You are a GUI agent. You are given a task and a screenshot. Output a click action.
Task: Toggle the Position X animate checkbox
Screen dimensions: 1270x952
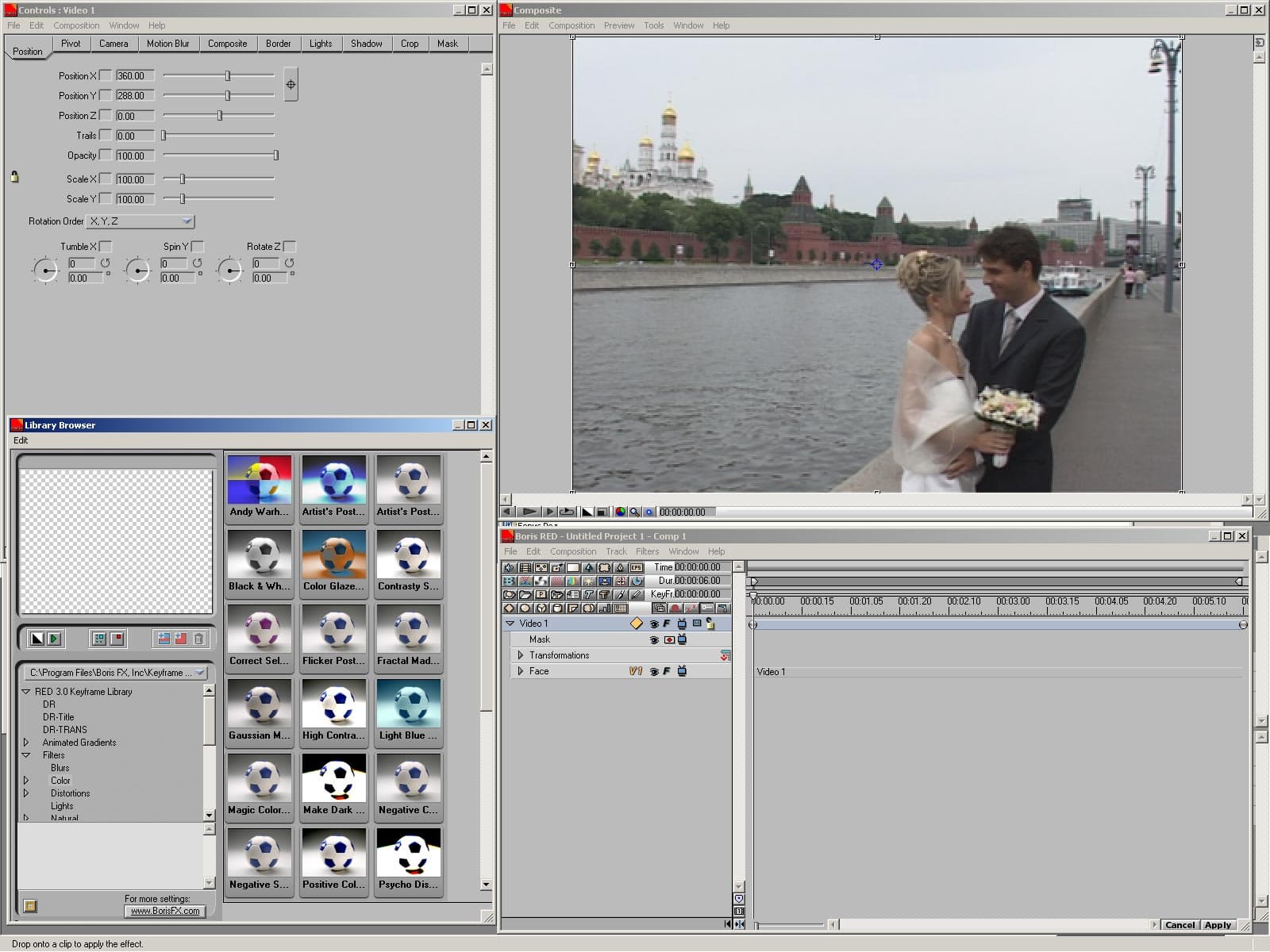[x=106, y=76]
